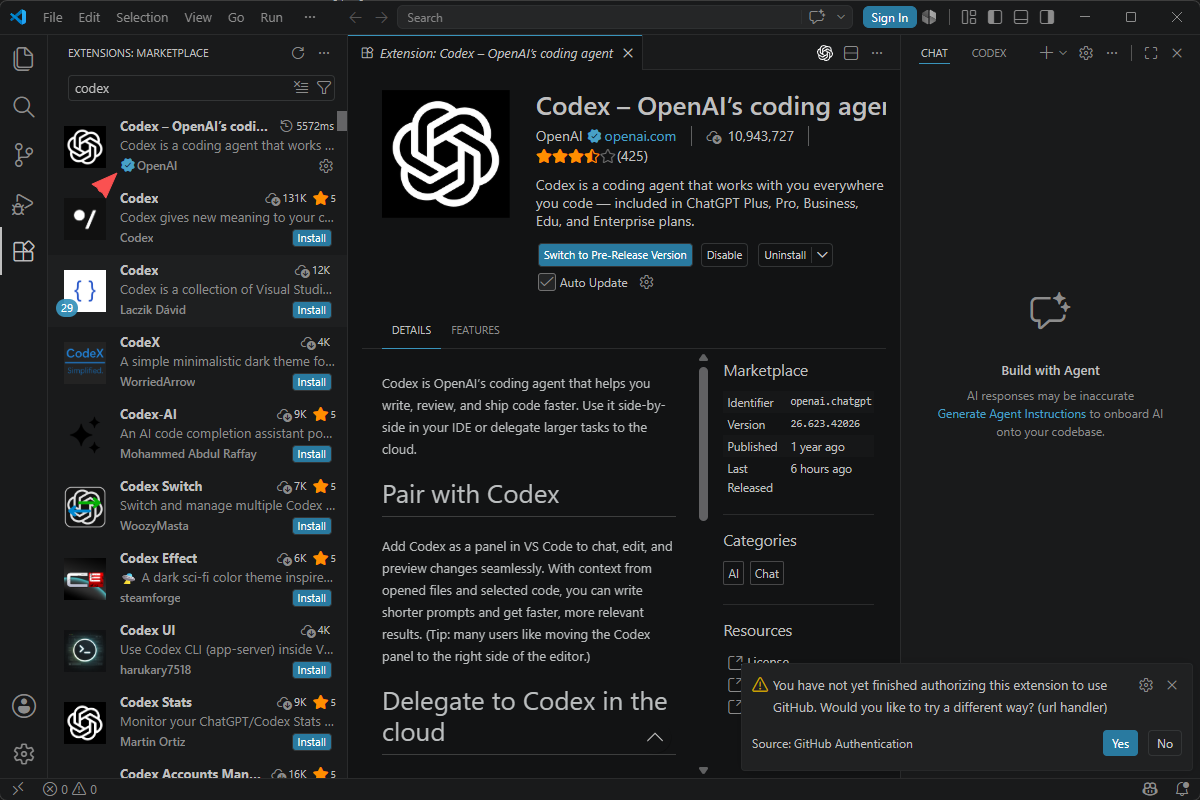This screenshot has height=800, width=1200.
Task: Click the Sign In button
Action: point(889,17)
